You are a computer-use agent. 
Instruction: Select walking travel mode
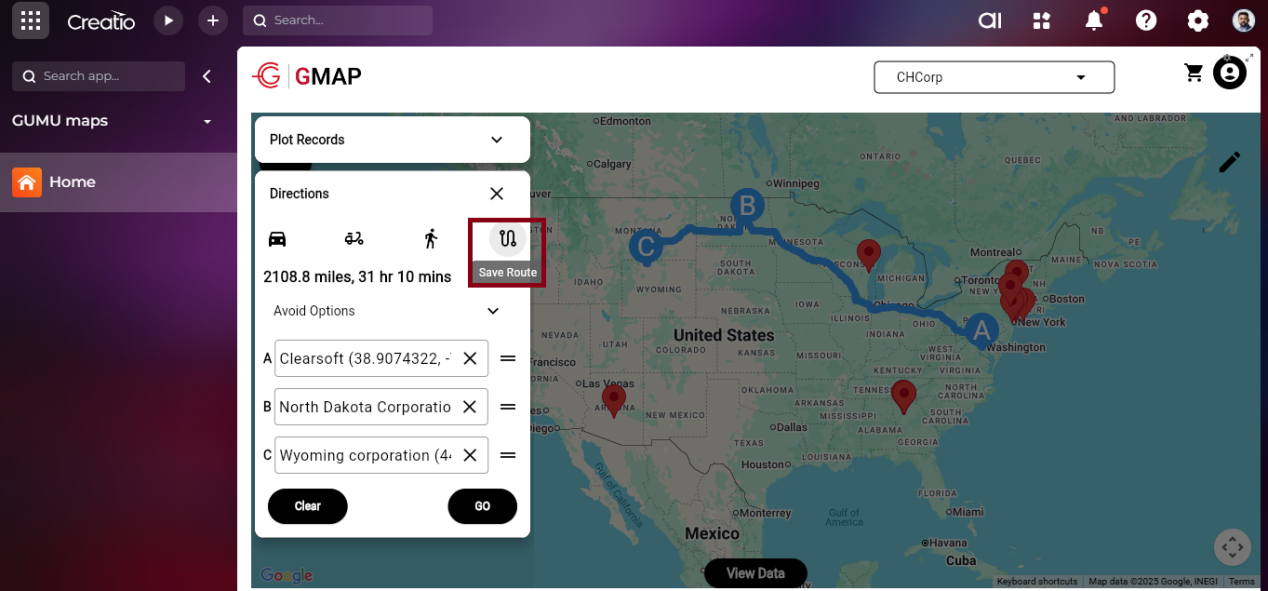[431, 238]
